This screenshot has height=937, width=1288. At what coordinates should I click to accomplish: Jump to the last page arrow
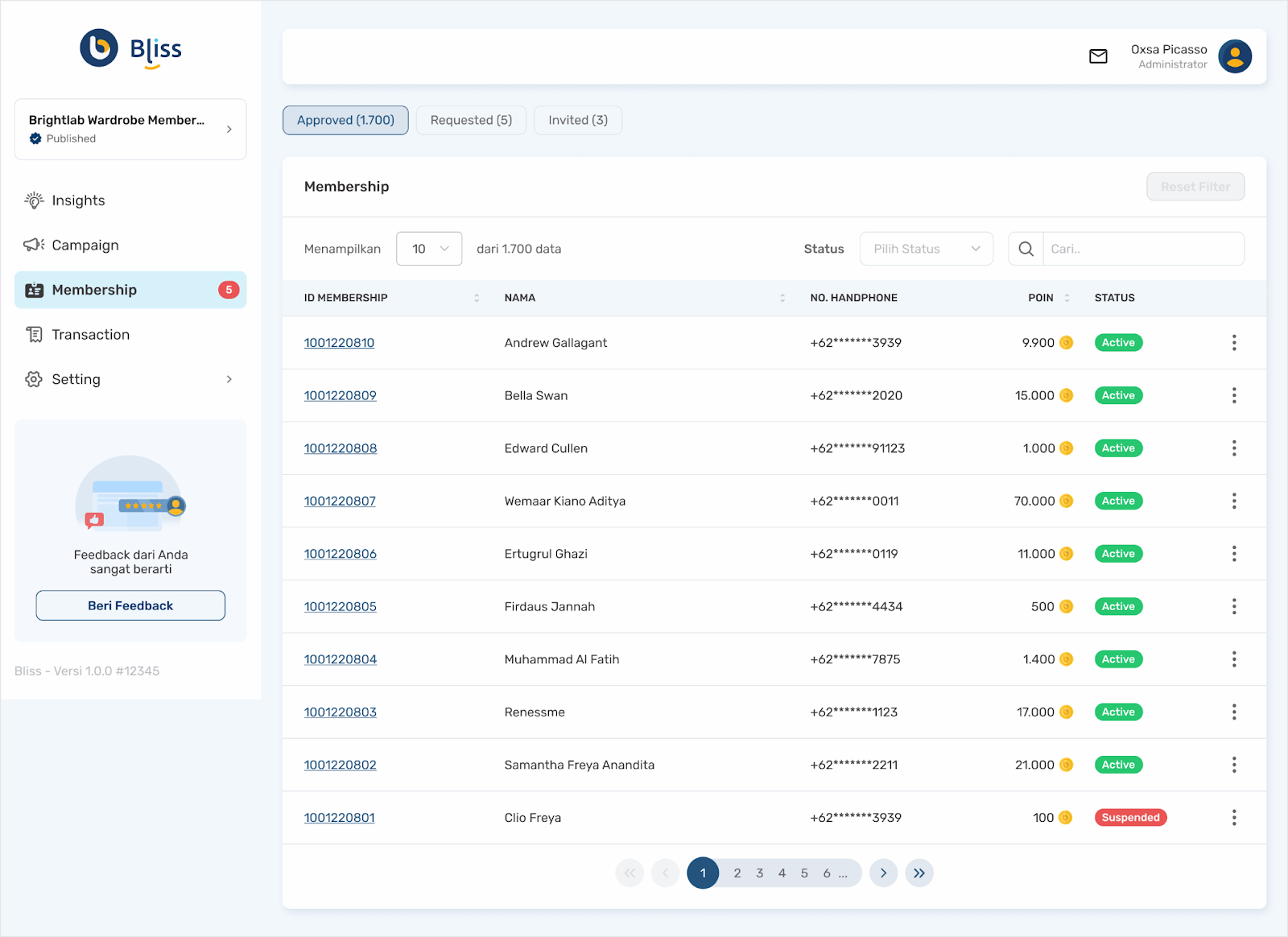[919, 873]
